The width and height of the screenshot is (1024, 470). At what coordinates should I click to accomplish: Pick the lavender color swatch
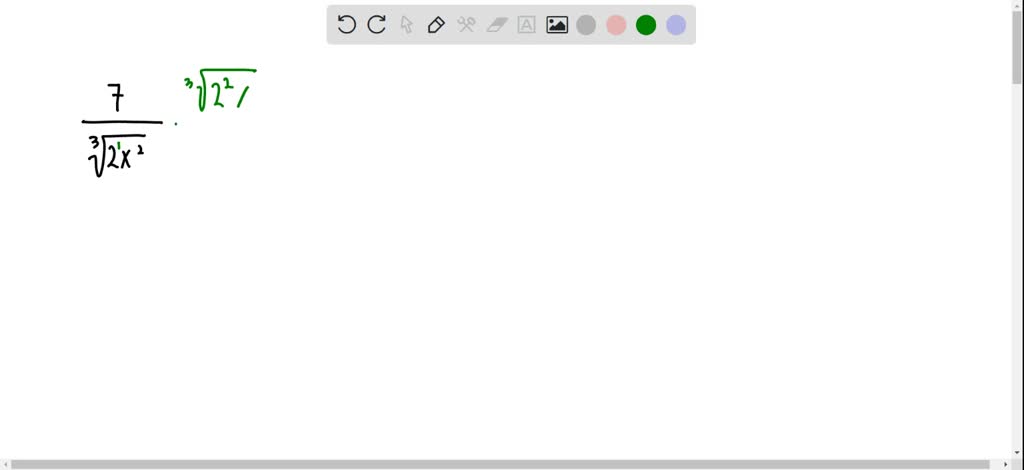pyautogui.click(x=676, y=25)
